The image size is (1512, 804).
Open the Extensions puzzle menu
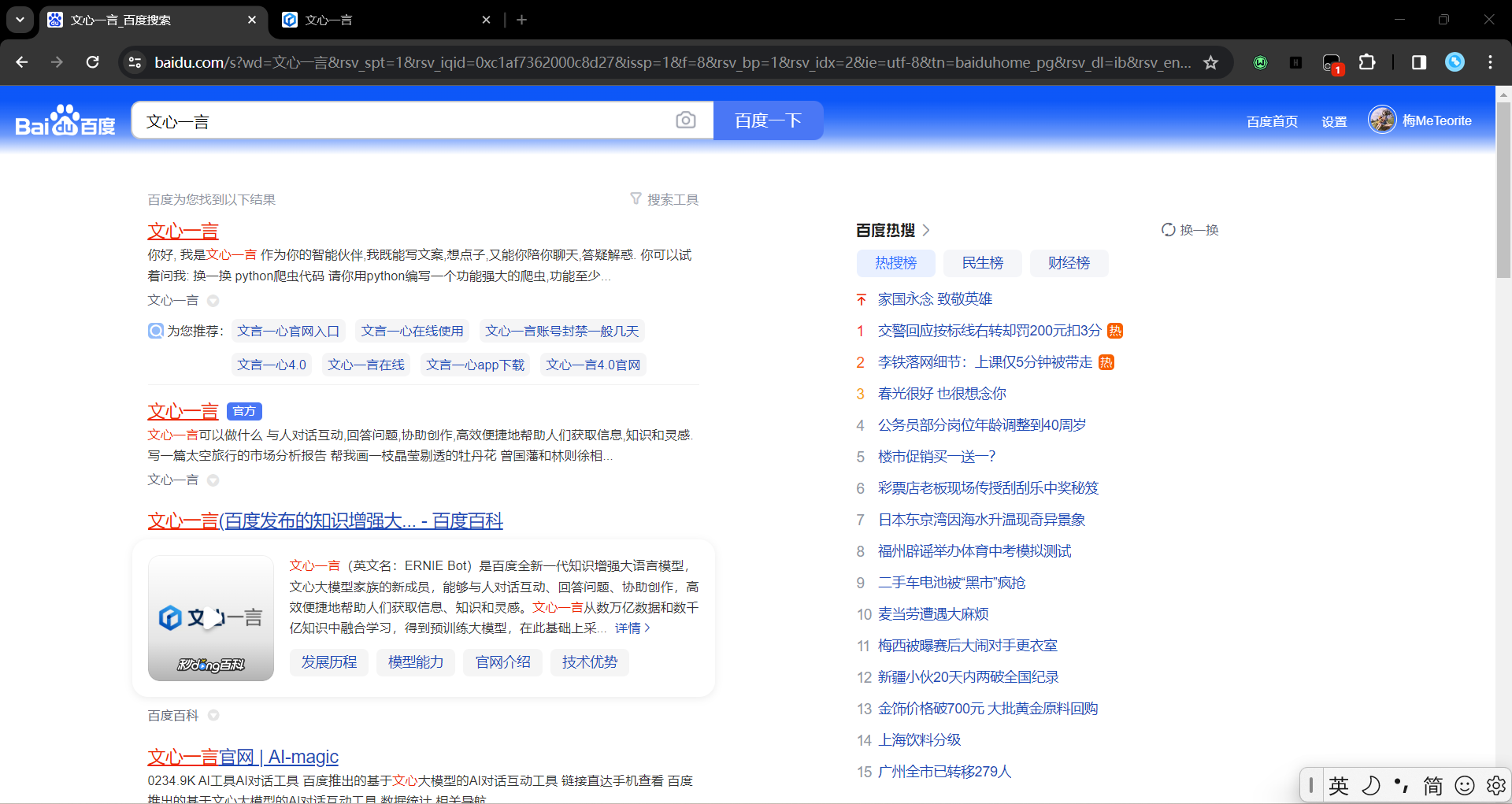coord(1368,62)
